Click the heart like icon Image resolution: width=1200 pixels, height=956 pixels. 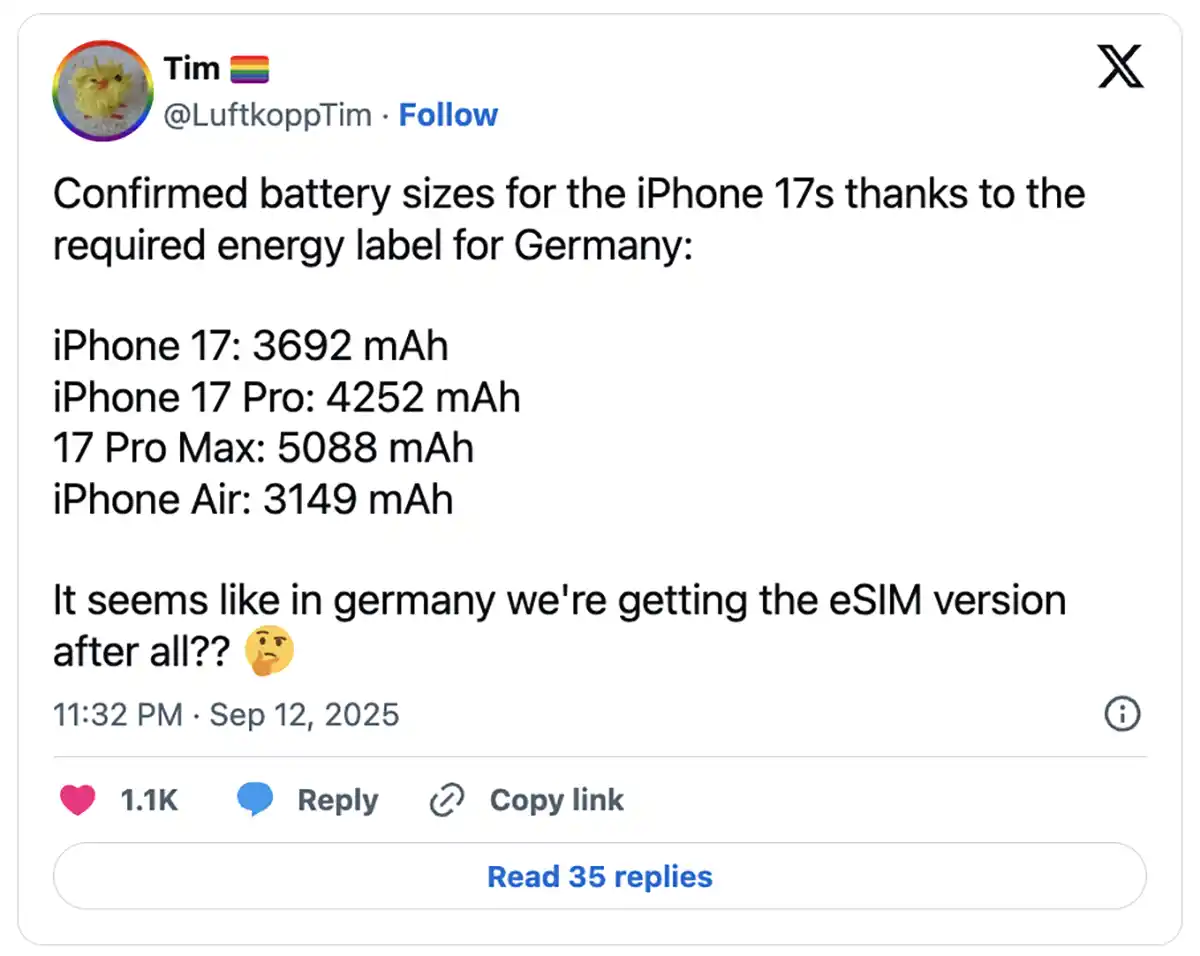point(78,800)
